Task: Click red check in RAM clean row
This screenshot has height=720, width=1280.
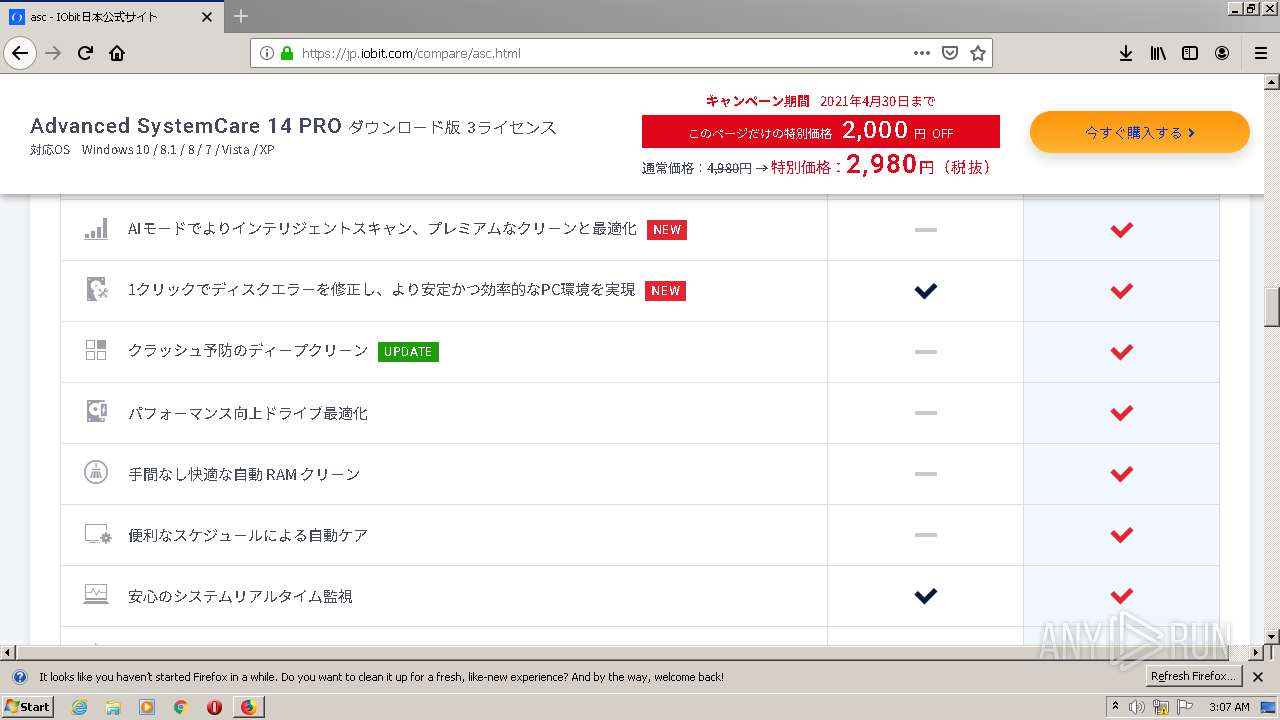Action: (x=1121, y=474)
